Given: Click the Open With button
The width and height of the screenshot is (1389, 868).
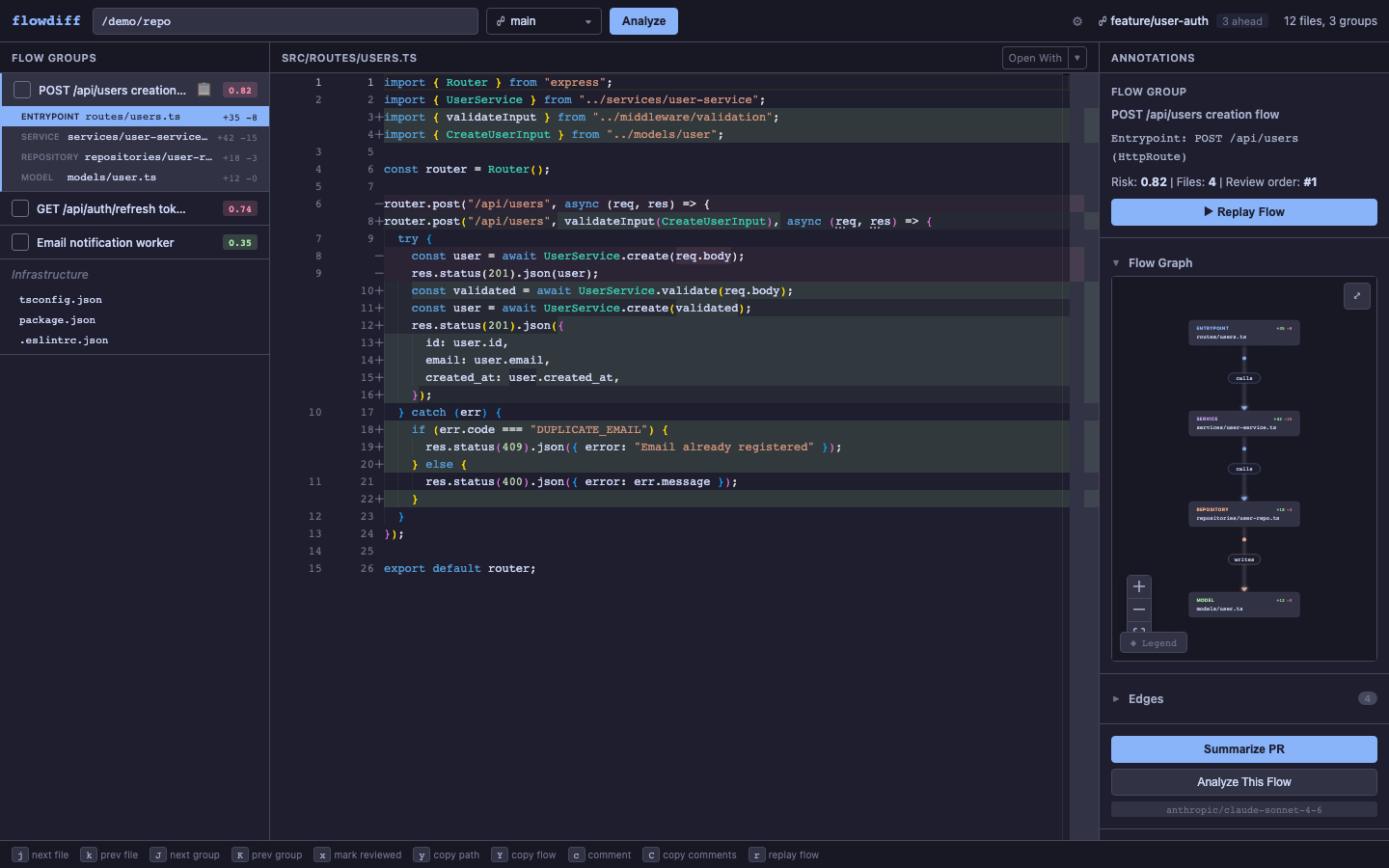Looking at the screenshot, I should coord(1035,58).
